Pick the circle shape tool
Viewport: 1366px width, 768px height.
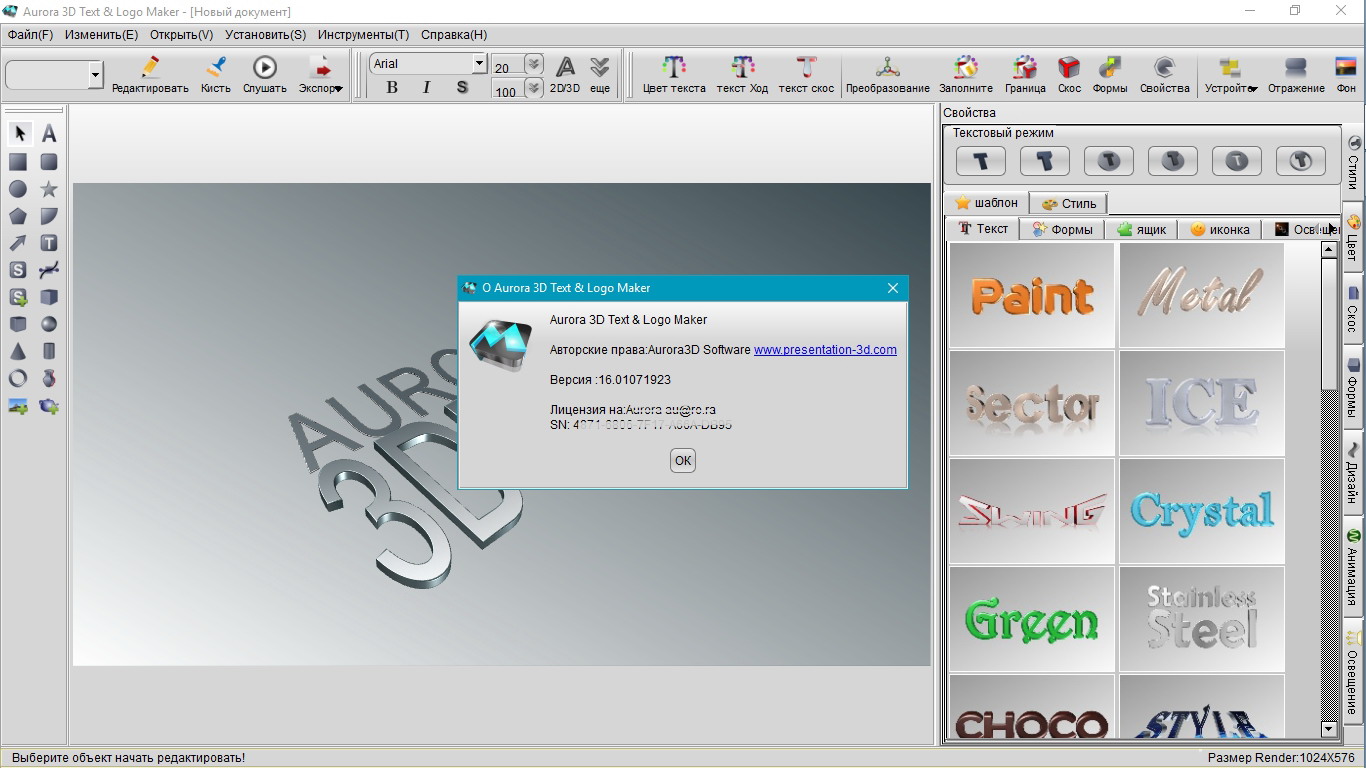(18, 189)
